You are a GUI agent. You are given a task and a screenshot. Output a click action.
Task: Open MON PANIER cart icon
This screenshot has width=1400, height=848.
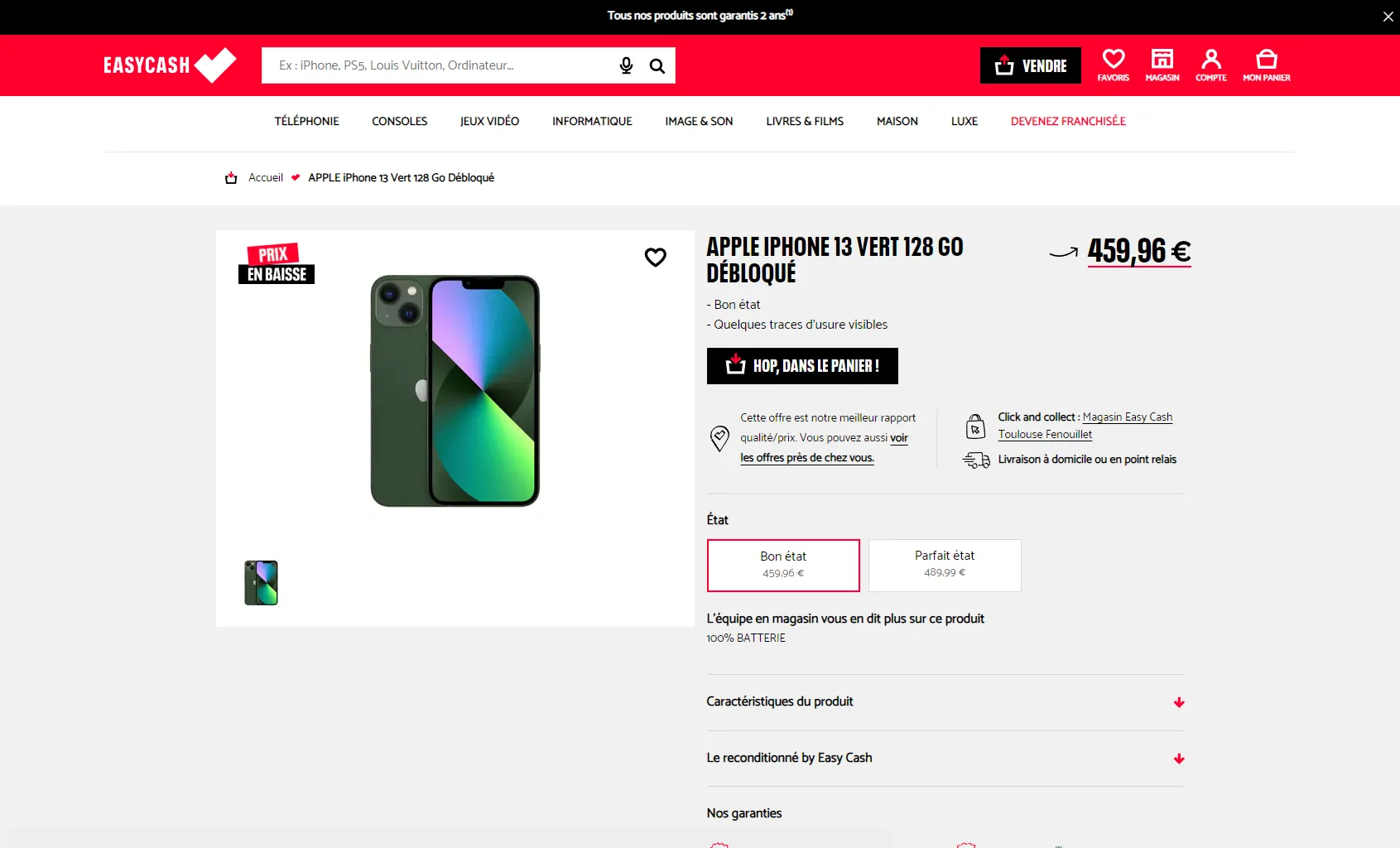1266,65
